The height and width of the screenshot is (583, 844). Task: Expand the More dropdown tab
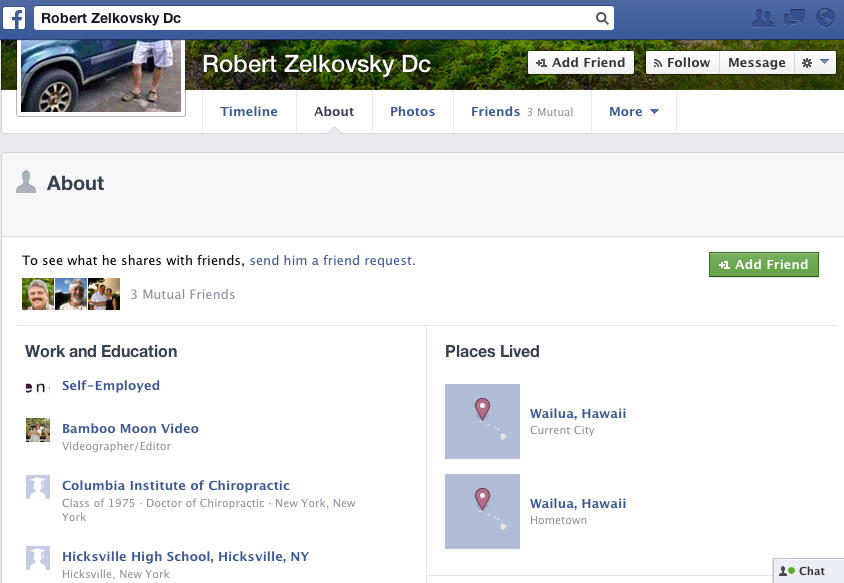tap(634, 112)
